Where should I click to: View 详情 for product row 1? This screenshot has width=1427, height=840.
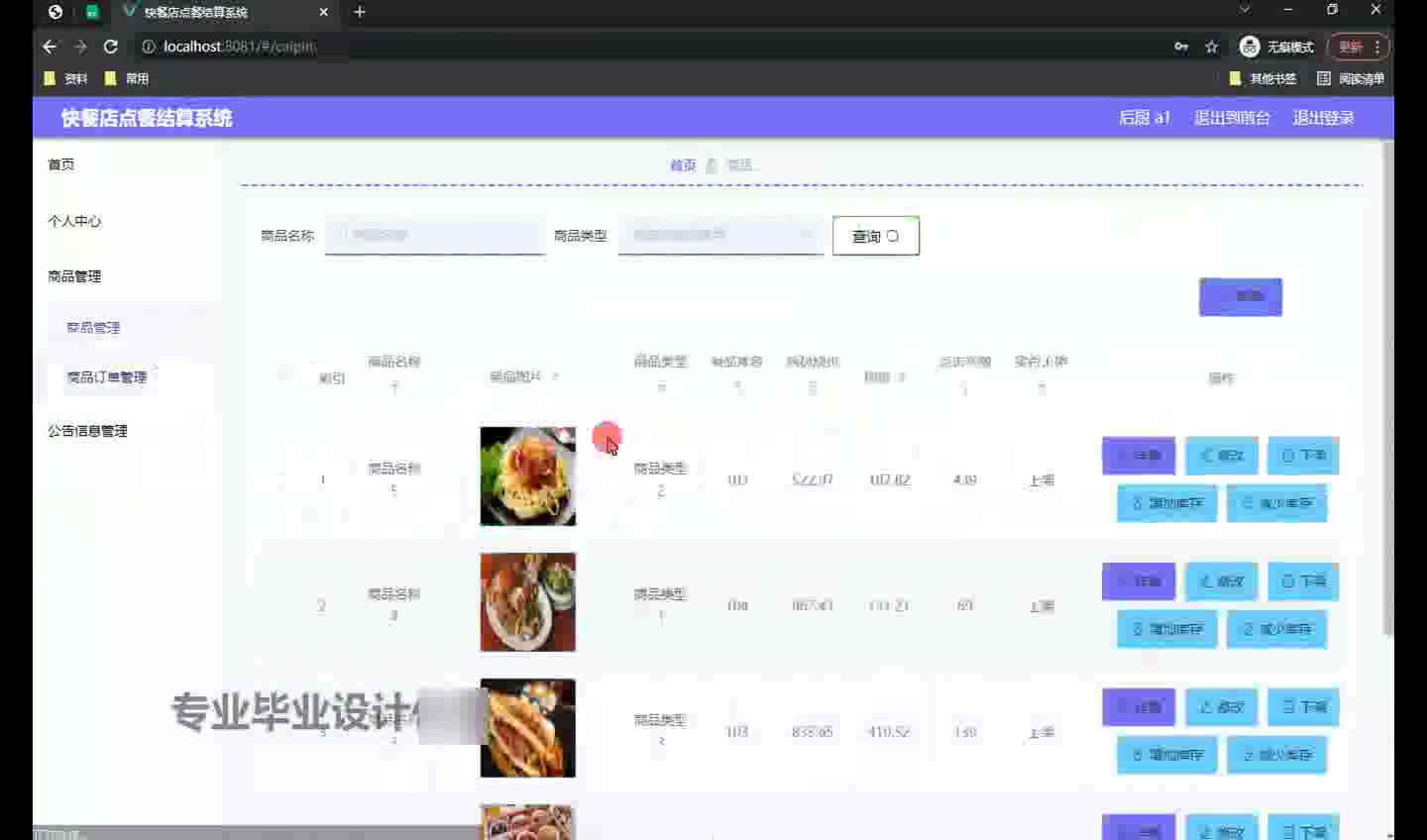pyautogui.click(x=1139, y=456)
